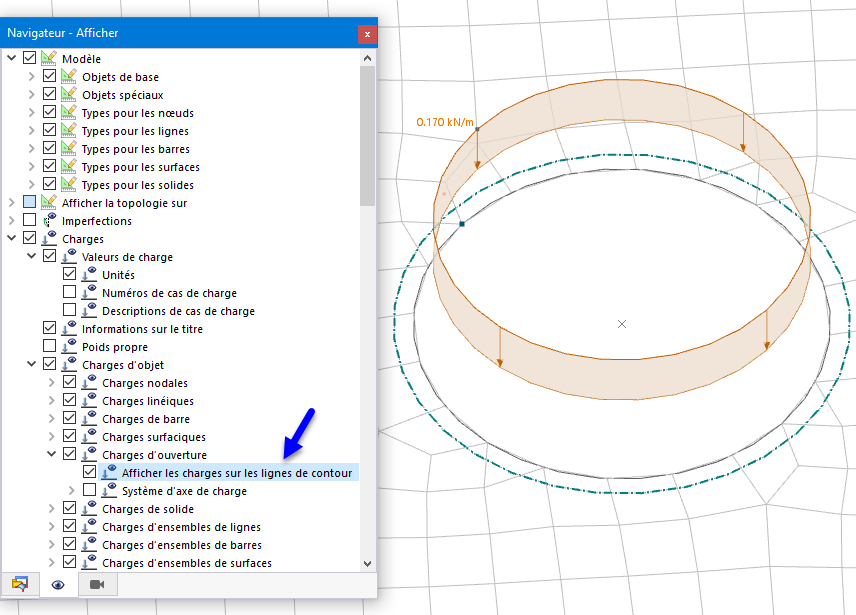Select Charges d'ensembles de barres row

pos(182,545)
